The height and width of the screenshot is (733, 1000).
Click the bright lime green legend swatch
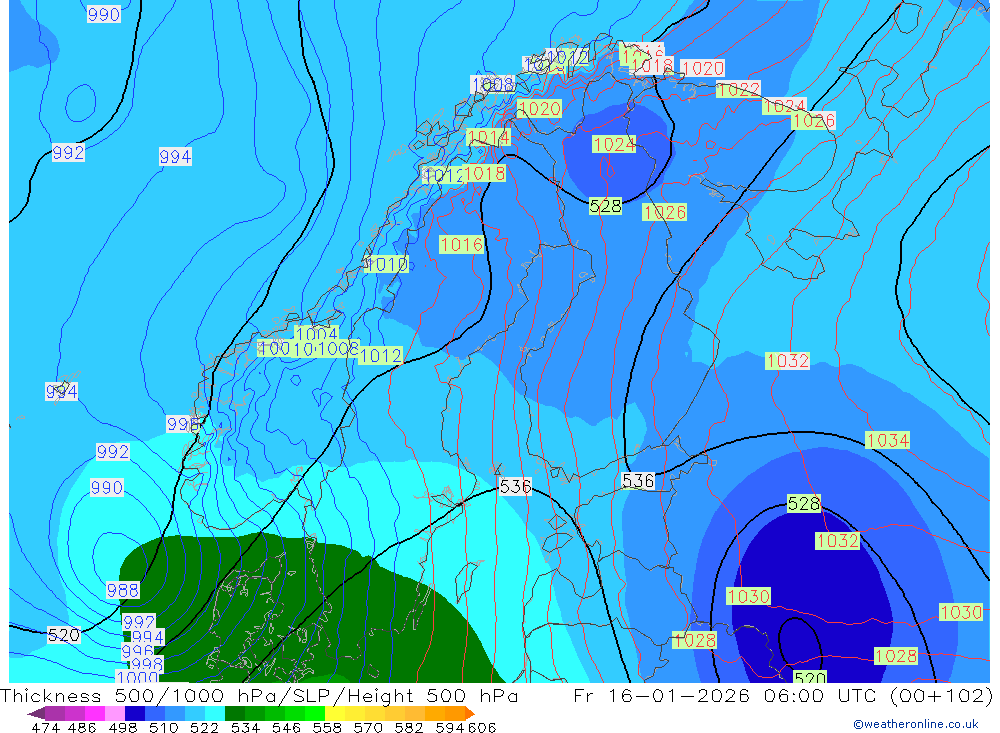[x=315, y=713]
